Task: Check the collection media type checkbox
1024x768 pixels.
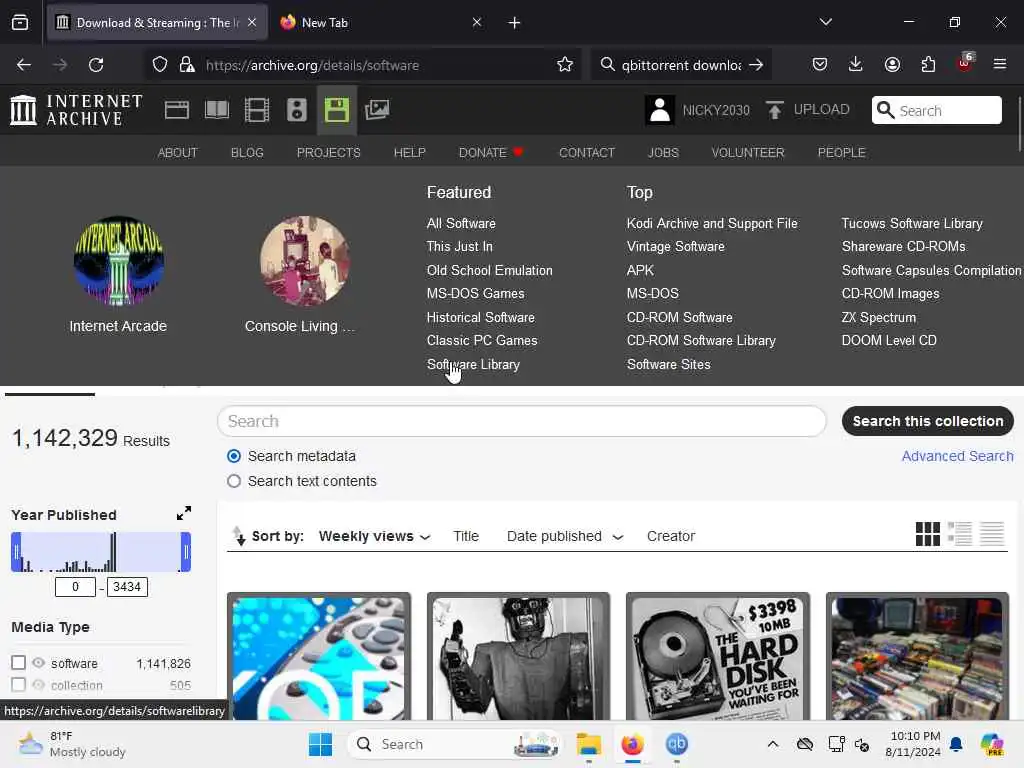Action: click(x=18, y=684)
